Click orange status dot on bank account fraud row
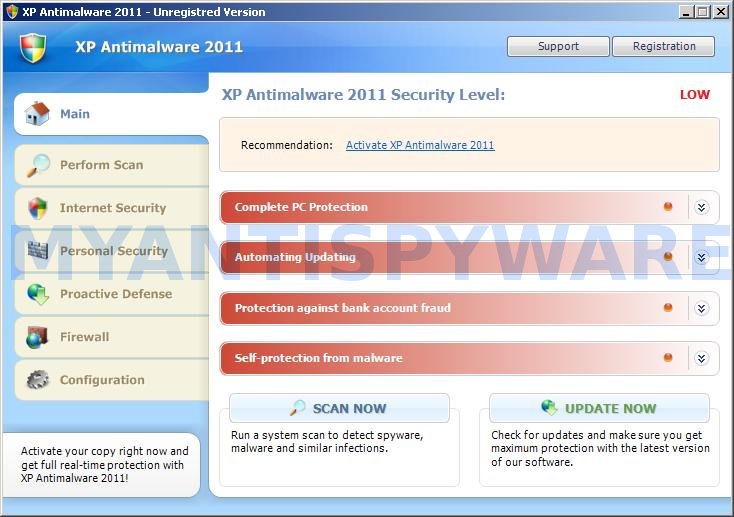The width and height of the screenshot is (734, 517). [x=668, y=307]
